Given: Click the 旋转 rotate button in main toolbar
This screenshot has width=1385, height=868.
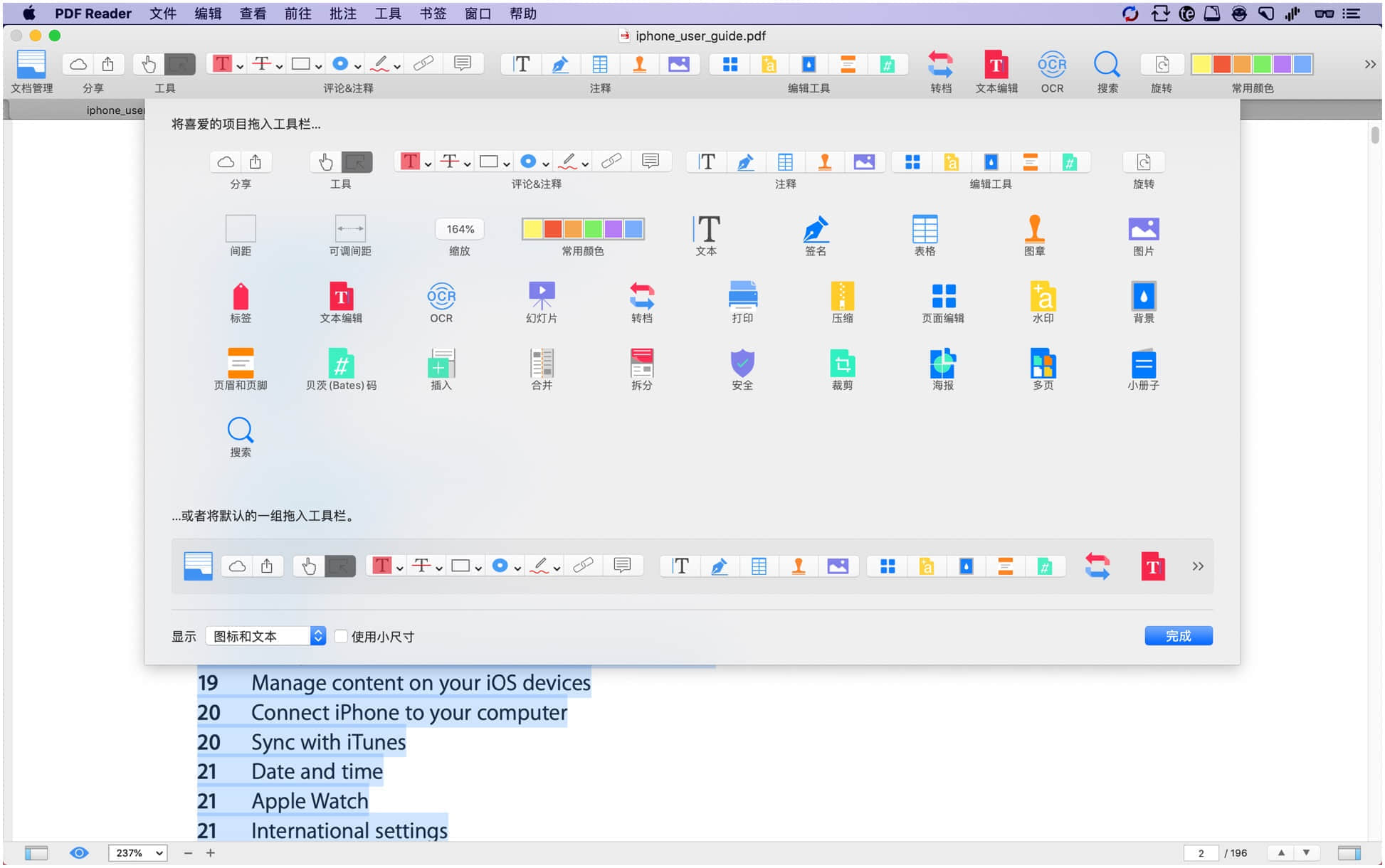Looking at the screenshot, I should (x=1162, y=64).
